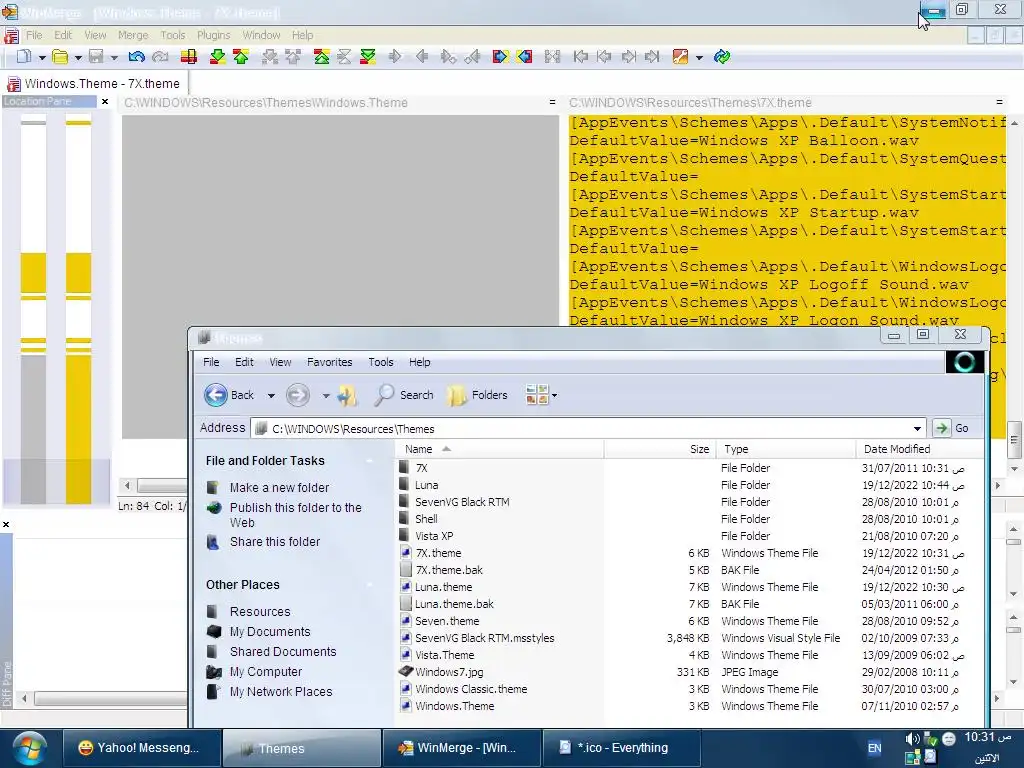Viewport: 1024px width, 768px height.
Task: Select the Windows7.jpg file
Action: (x=449, y=672)
